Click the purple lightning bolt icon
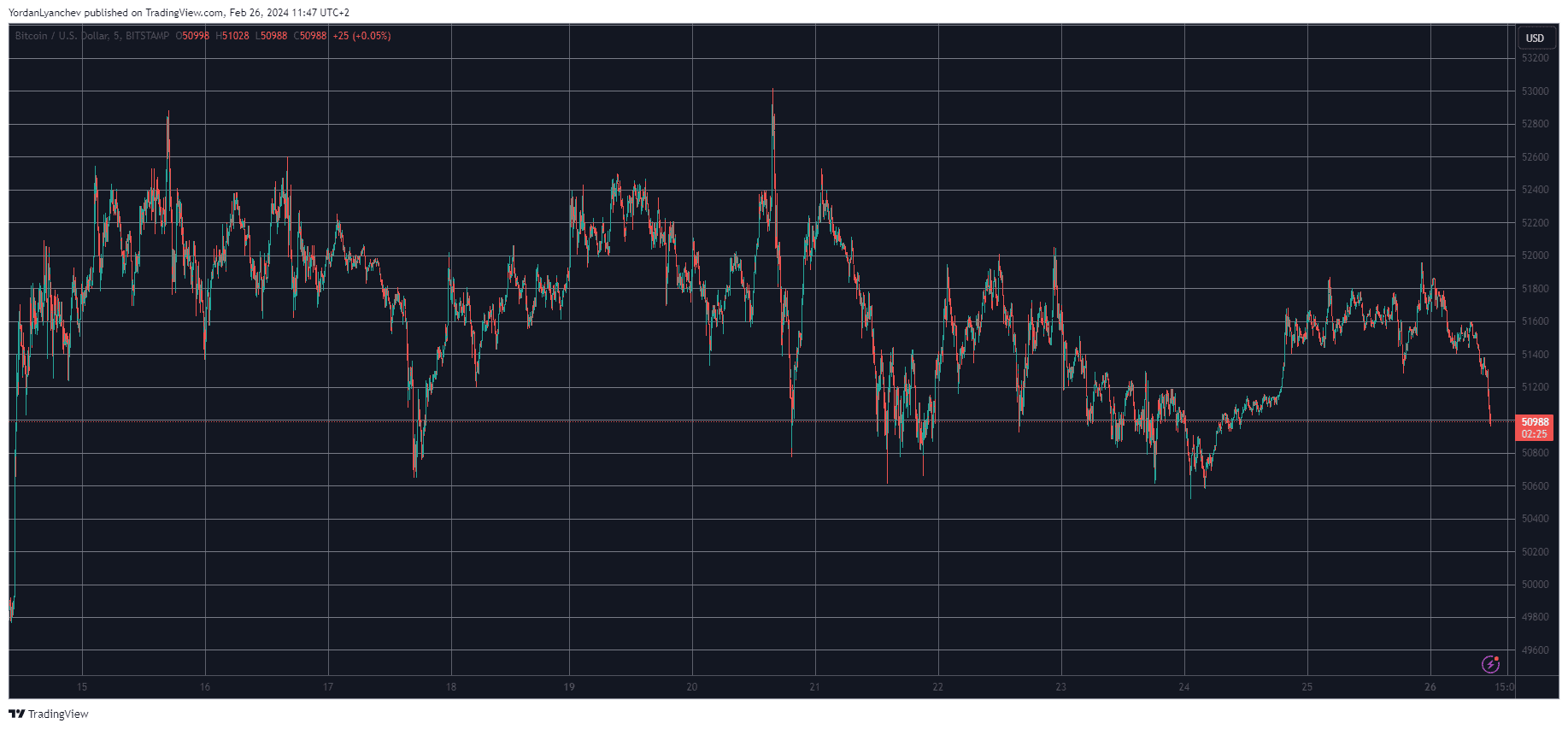 1490,664
